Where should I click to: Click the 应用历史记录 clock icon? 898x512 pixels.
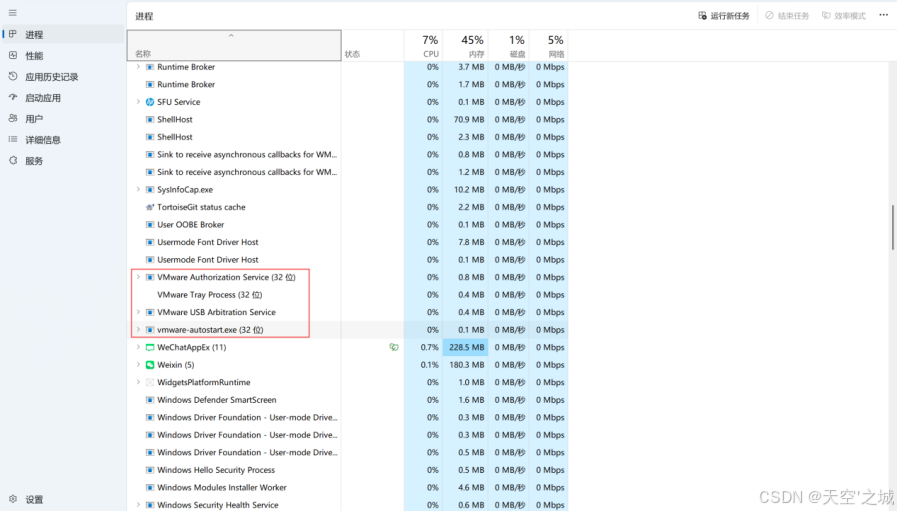(13, 76)
